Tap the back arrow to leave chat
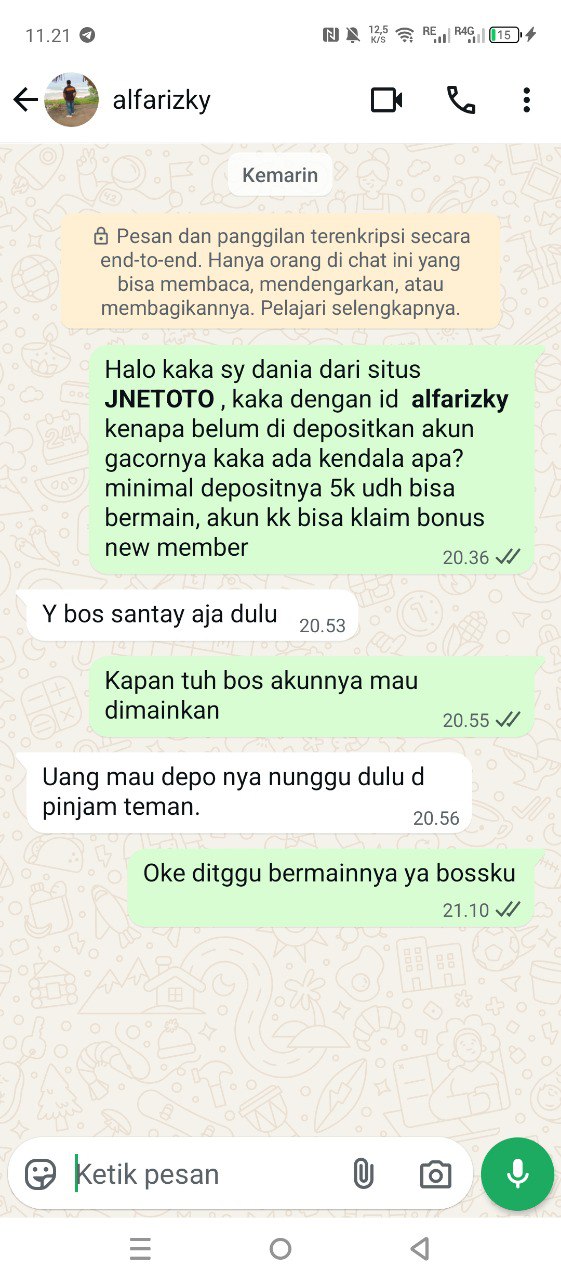 (25, 100)
